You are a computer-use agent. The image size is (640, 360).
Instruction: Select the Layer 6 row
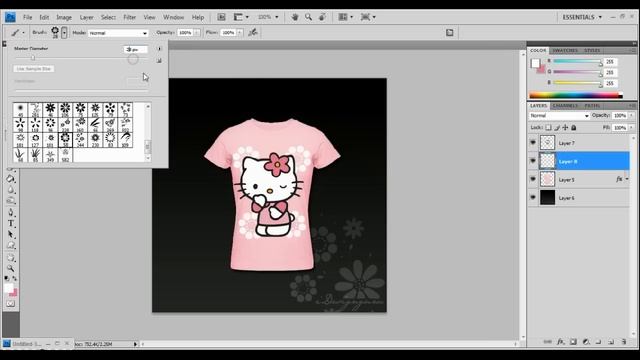tap(579, 198)
